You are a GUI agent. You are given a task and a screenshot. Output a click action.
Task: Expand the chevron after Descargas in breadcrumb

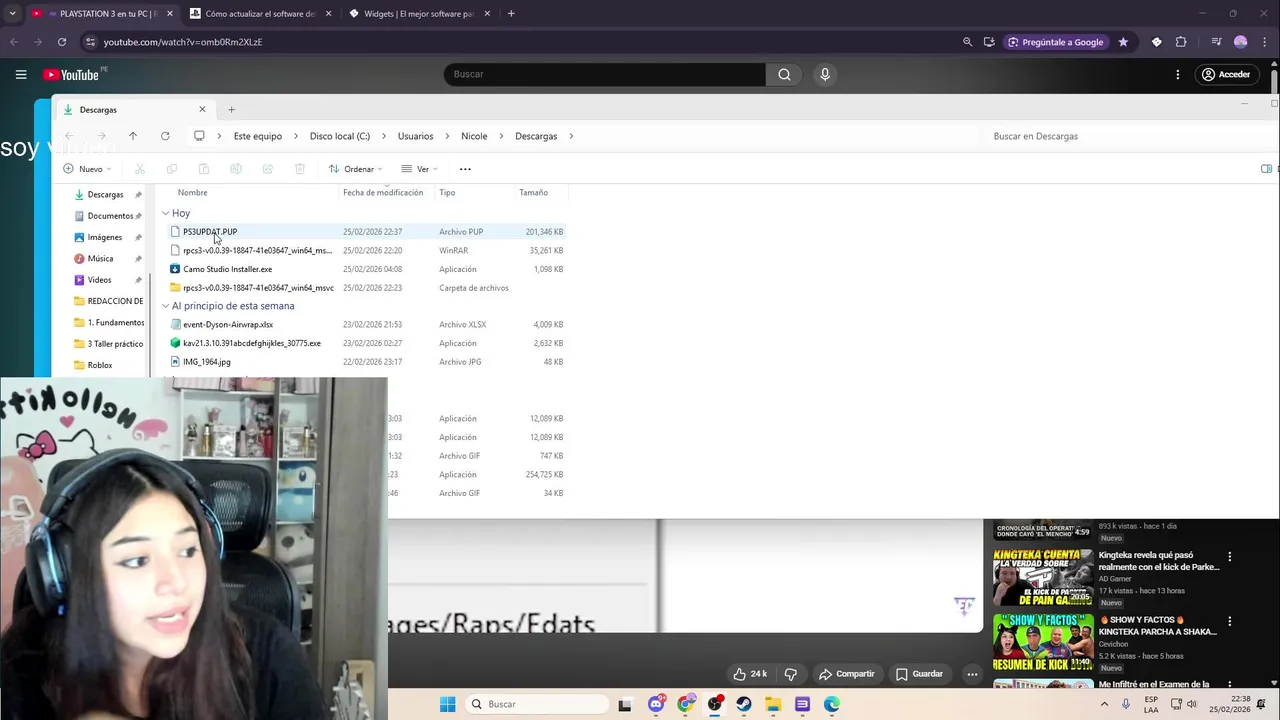(570, 136)
